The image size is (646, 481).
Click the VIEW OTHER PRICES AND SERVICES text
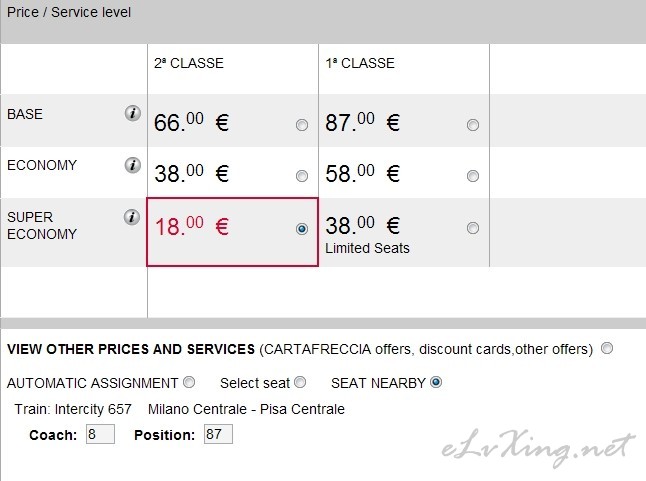[x=131, y=349]
